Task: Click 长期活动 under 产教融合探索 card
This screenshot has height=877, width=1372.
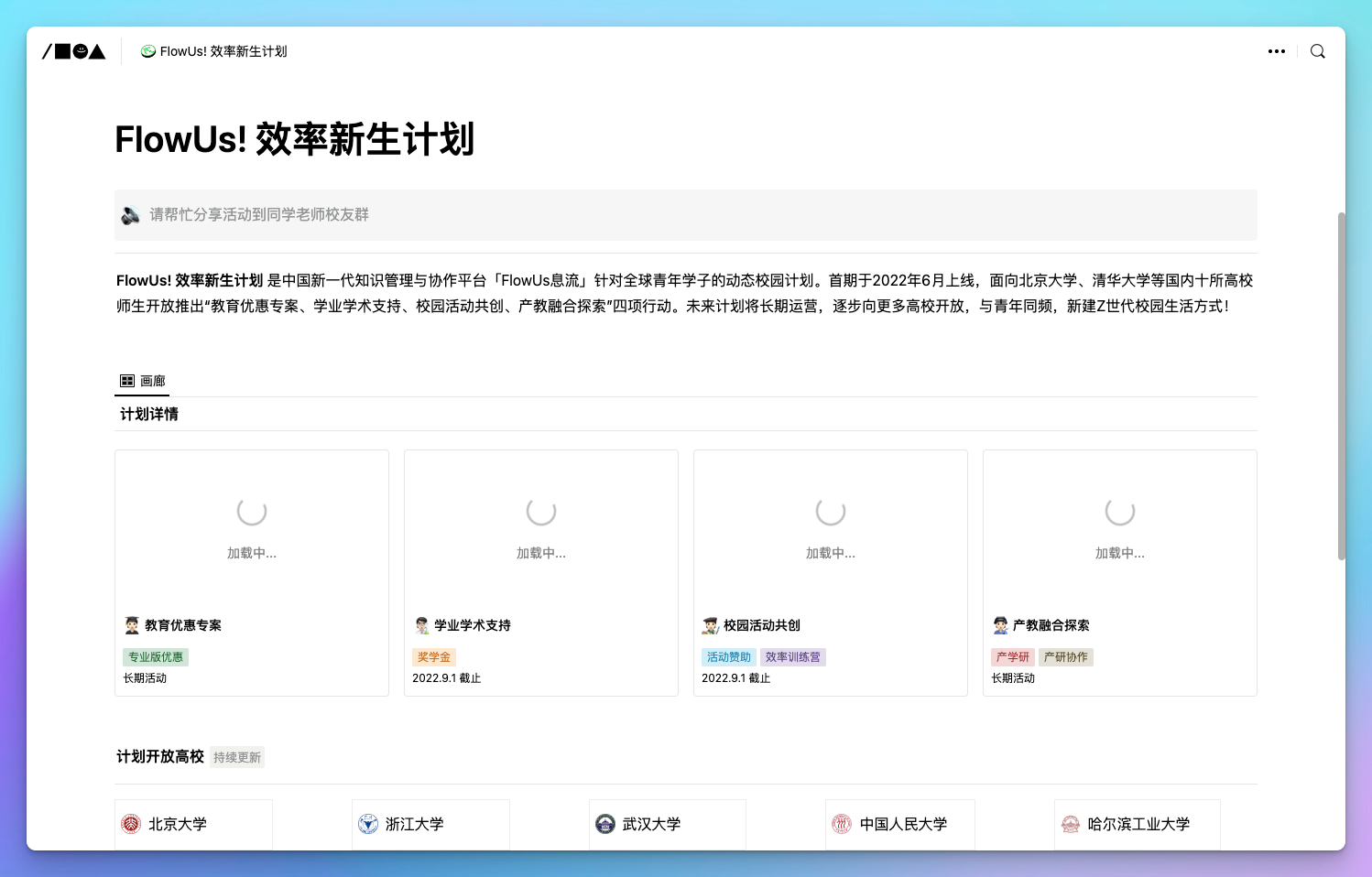Action: (1013, 678)
